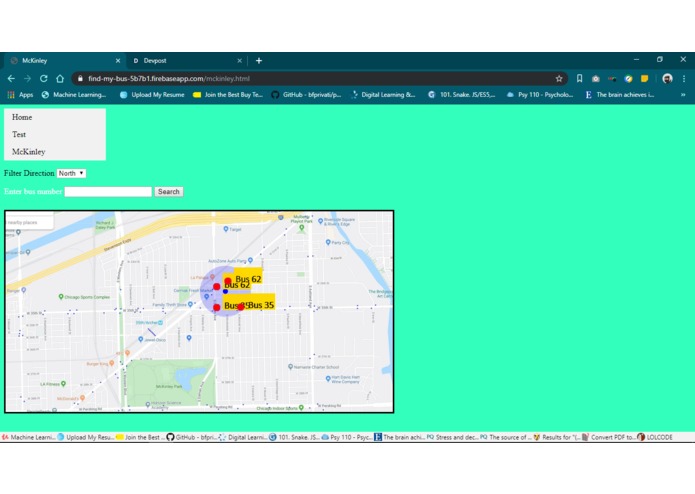The width and height of the screenshot is (695, 494).
Task: Open Psy 110 - Psychology bookmark
Action: [540, 95]
